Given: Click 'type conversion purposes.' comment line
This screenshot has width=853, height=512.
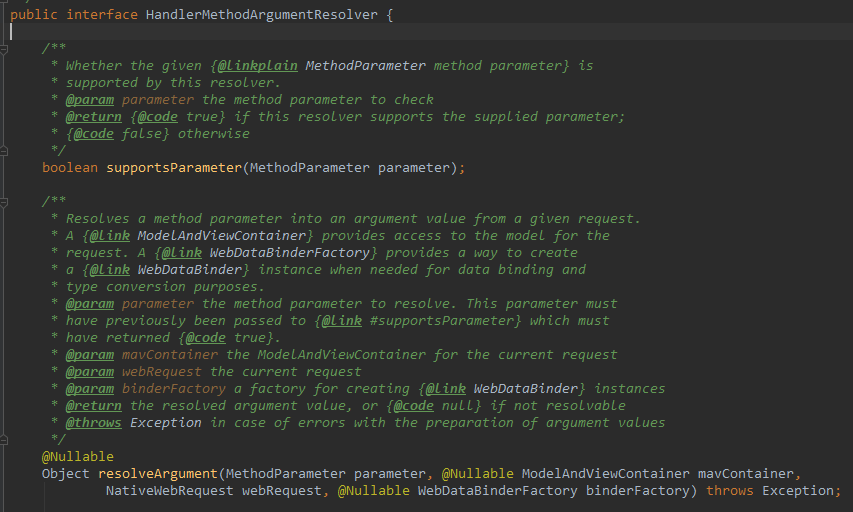Looking at the screenshot, I should (165, 287).
